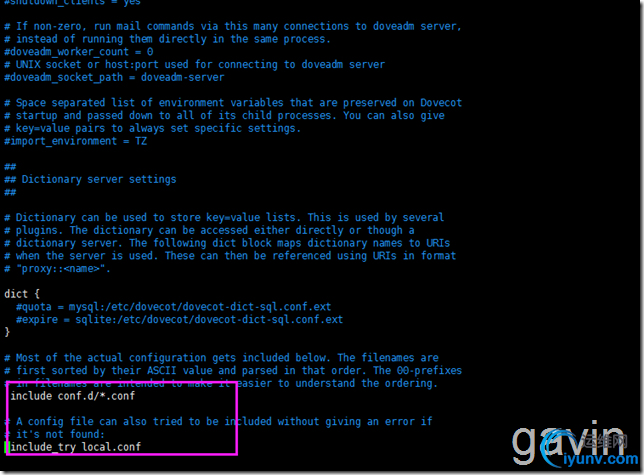Screen dimensions: 644x475
Task: Click the '"proxy::<name>"' comment line
Action: (58, 269)
